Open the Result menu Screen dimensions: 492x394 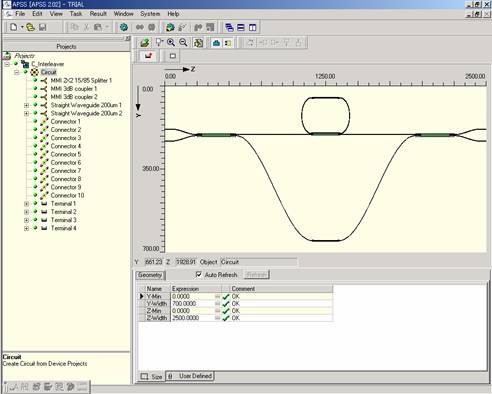coord(98,14)
